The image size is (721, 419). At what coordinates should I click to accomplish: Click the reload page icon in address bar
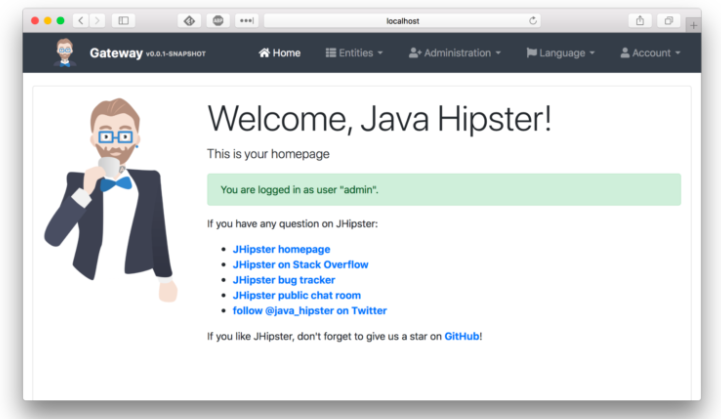click(532, 20)
